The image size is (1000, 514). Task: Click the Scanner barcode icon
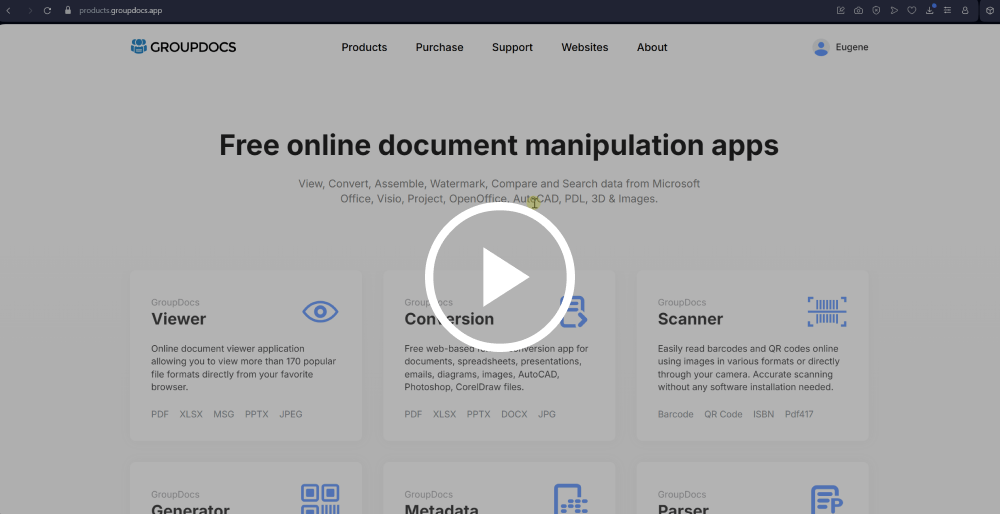coord(827,312)
